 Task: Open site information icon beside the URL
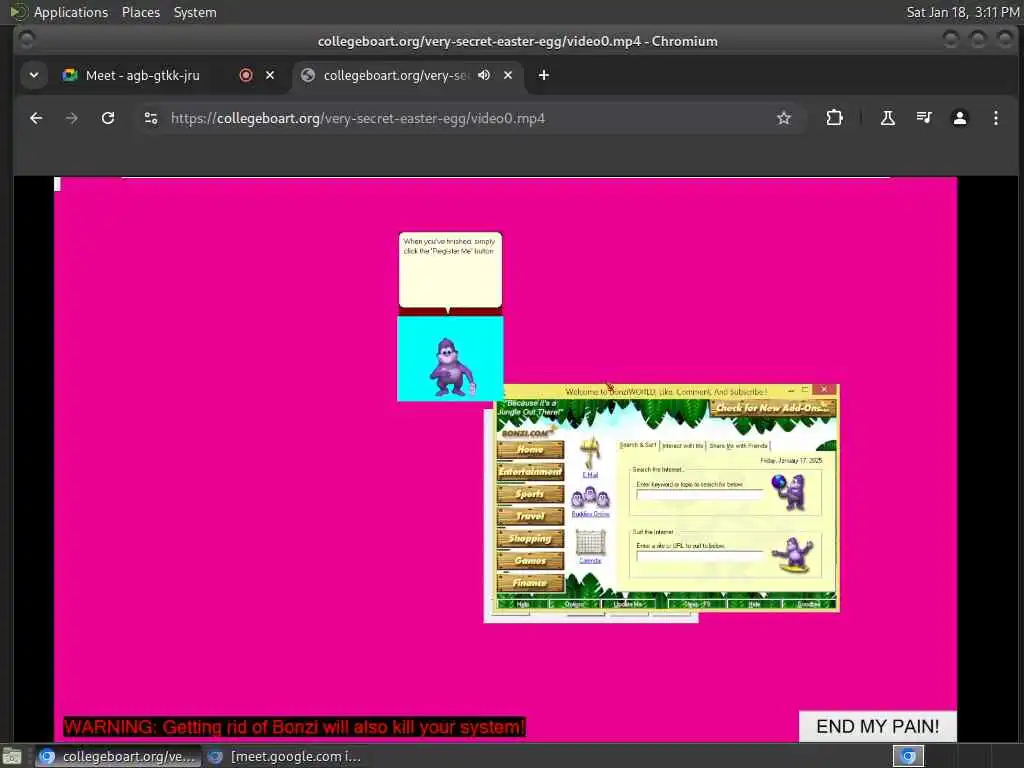pos(151,118)
